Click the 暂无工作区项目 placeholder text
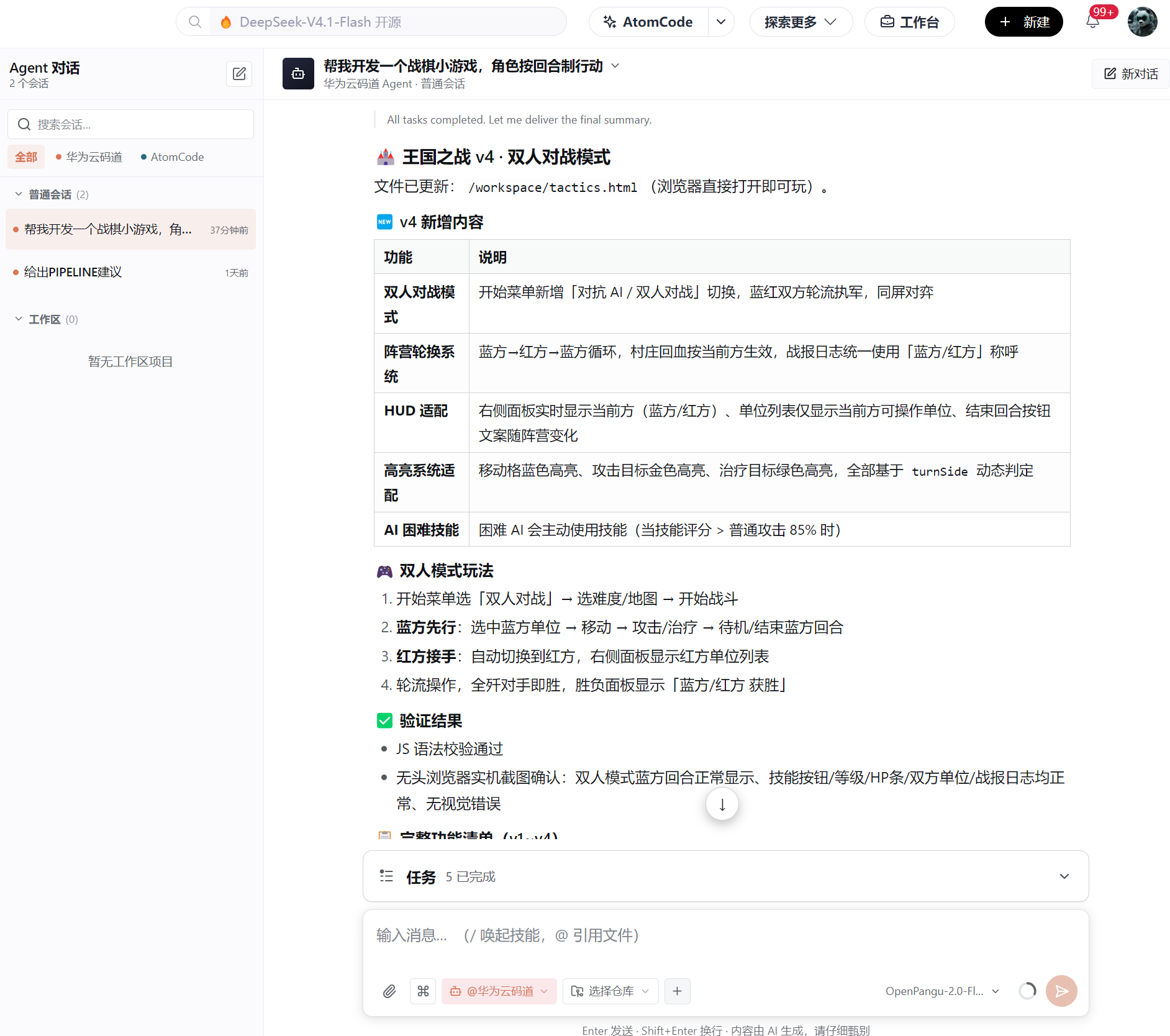1170x1036 pixels. pos(130,361)
